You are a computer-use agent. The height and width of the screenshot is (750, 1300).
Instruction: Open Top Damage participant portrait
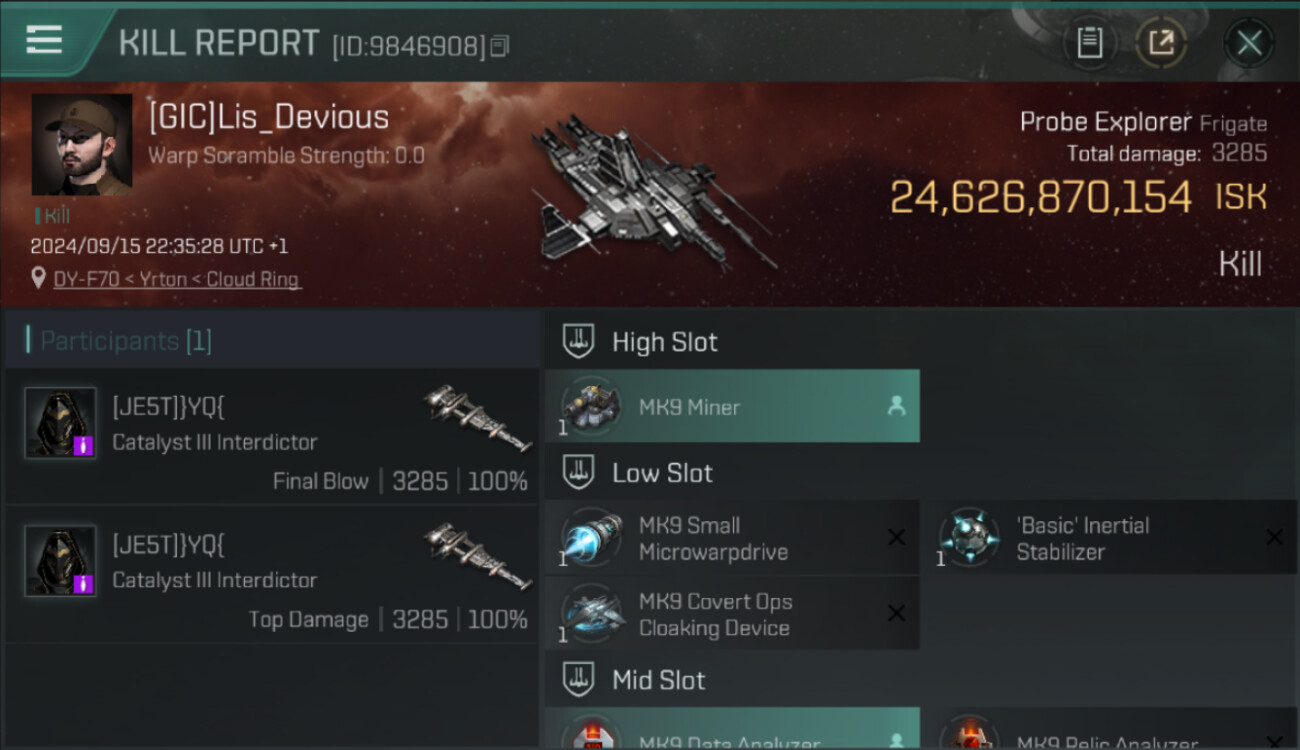(60, 561)
